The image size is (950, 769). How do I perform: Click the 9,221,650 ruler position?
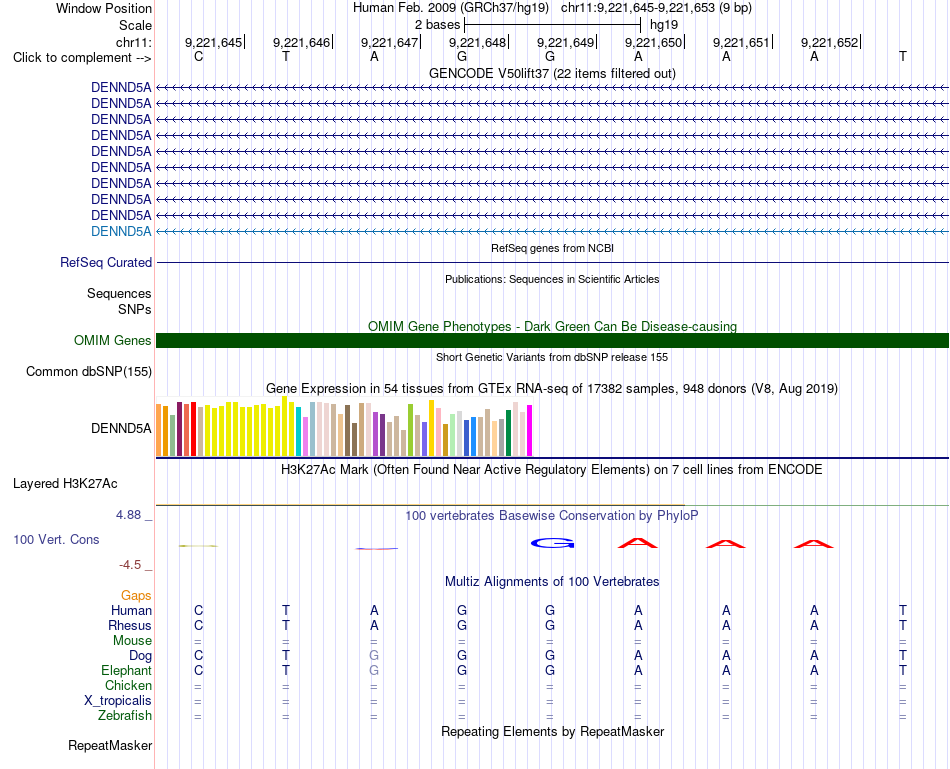click(x=653, y=42)
